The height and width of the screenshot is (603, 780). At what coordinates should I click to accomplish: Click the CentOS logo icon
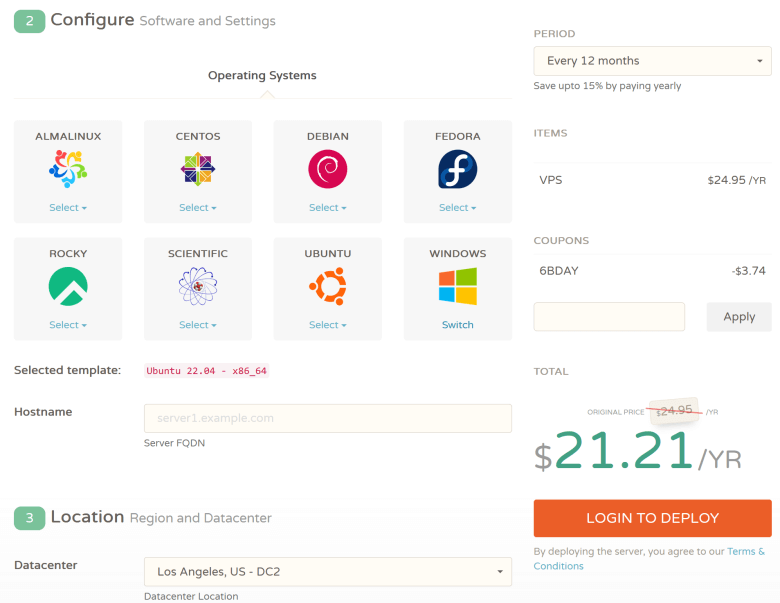198,169
